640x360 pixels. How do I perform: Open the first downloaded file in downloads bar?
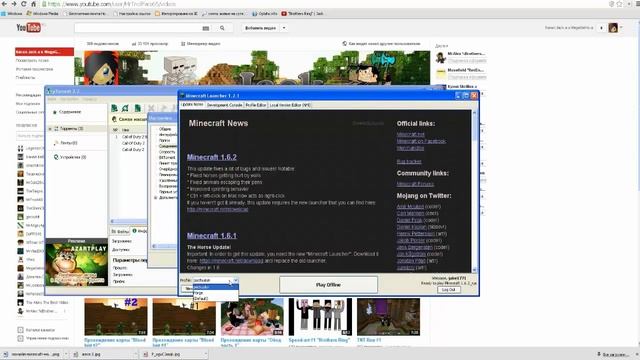pyautogui.click(x=34, y=354)
